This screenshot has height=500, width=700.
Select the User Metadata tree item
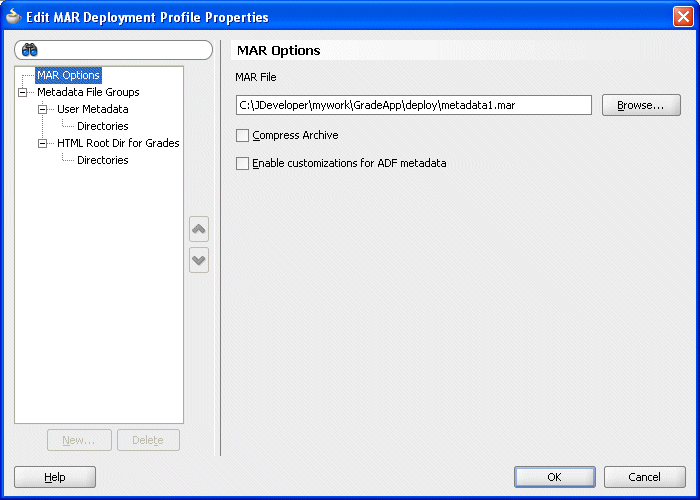(92, 109)
